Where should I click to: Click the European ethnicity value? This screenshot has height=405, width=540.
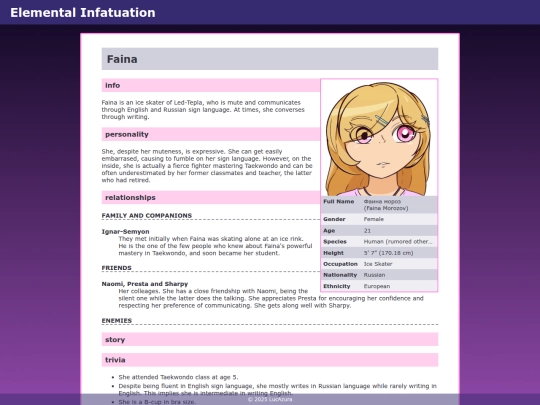377,286
